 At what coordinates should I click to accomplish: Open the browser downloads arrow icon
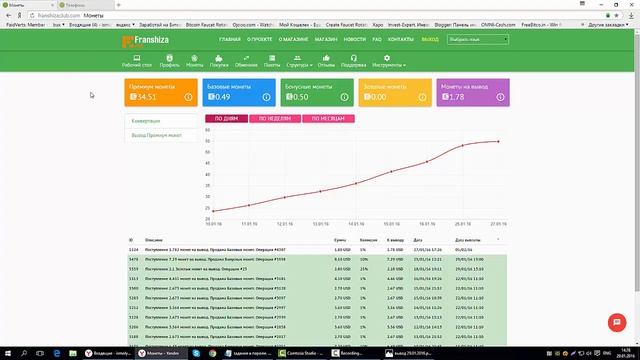click(x=631, y=16)
